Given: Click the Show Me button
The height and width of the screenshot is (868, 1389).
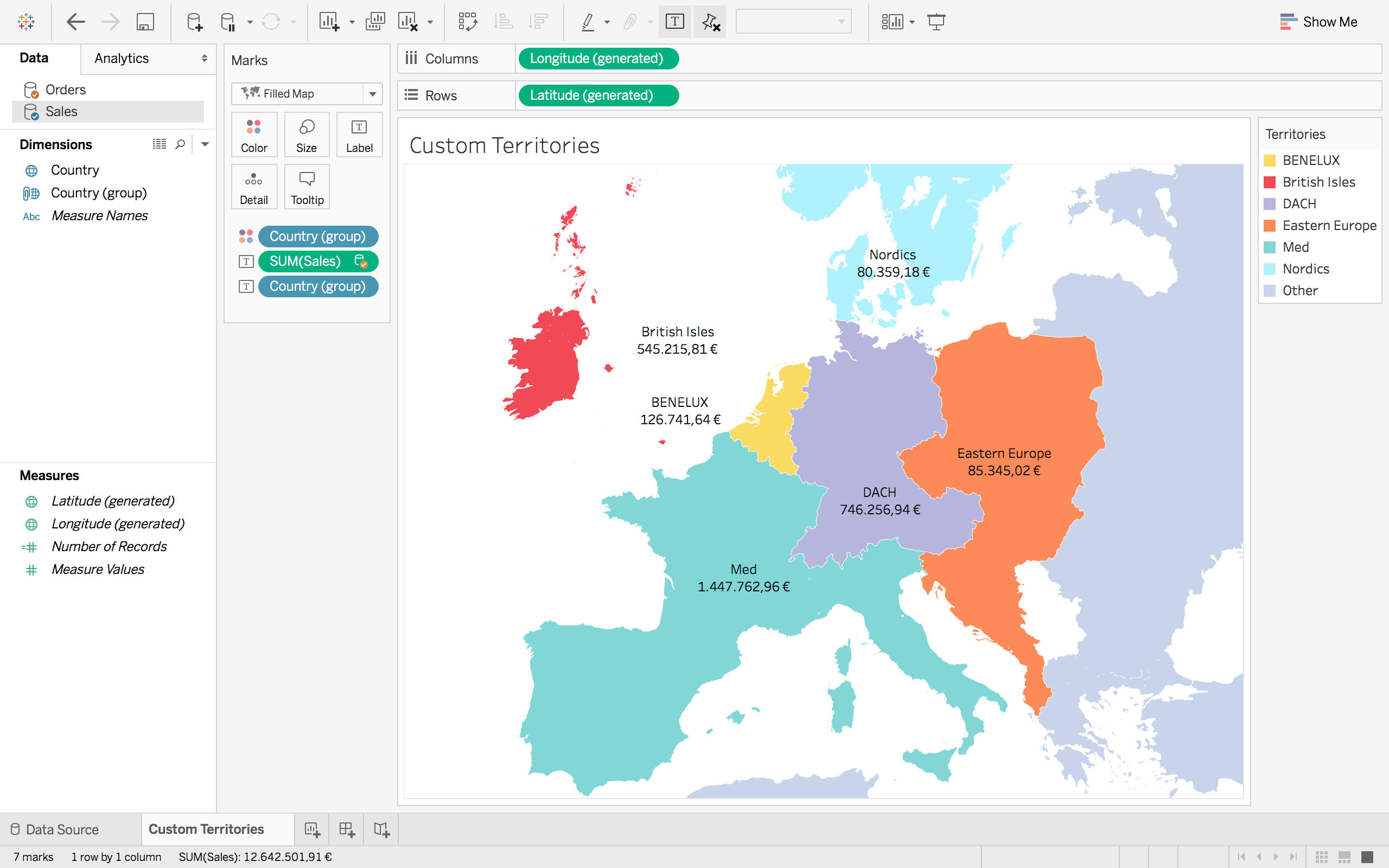Looking at the screenshot, I should point(1318,22).
